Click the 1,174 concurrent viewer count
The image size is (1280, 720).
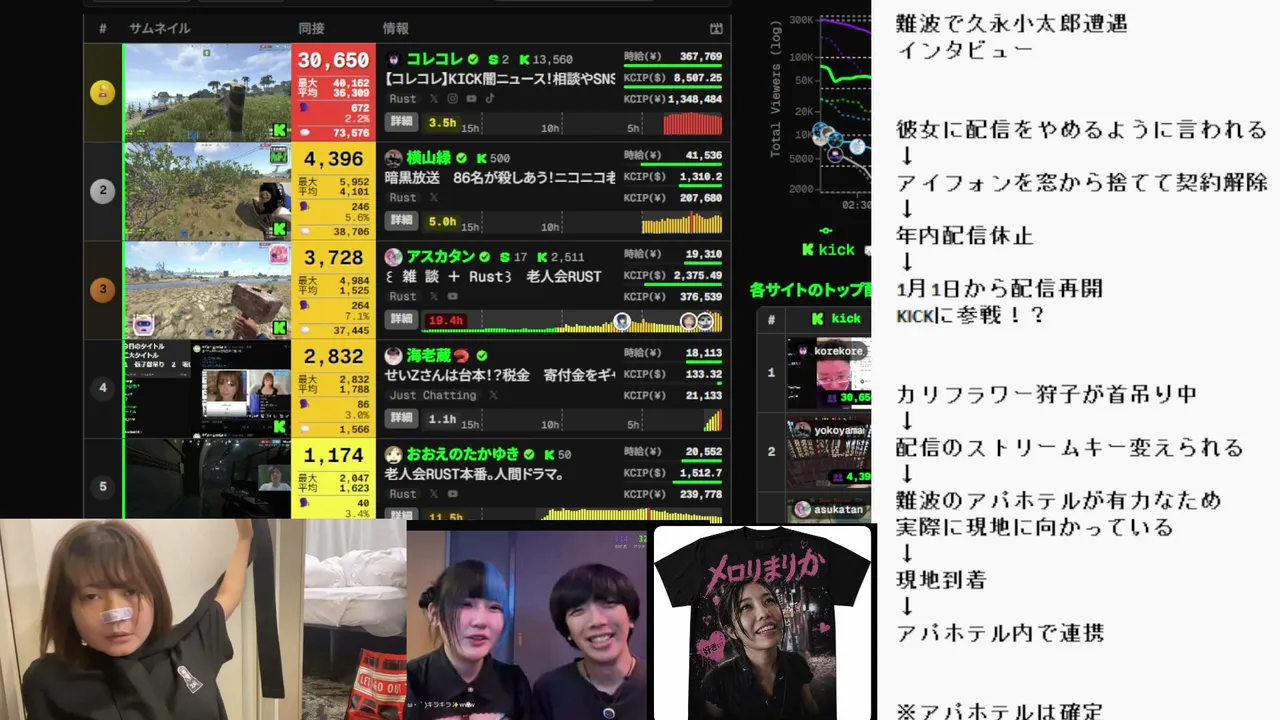(333, 455)
